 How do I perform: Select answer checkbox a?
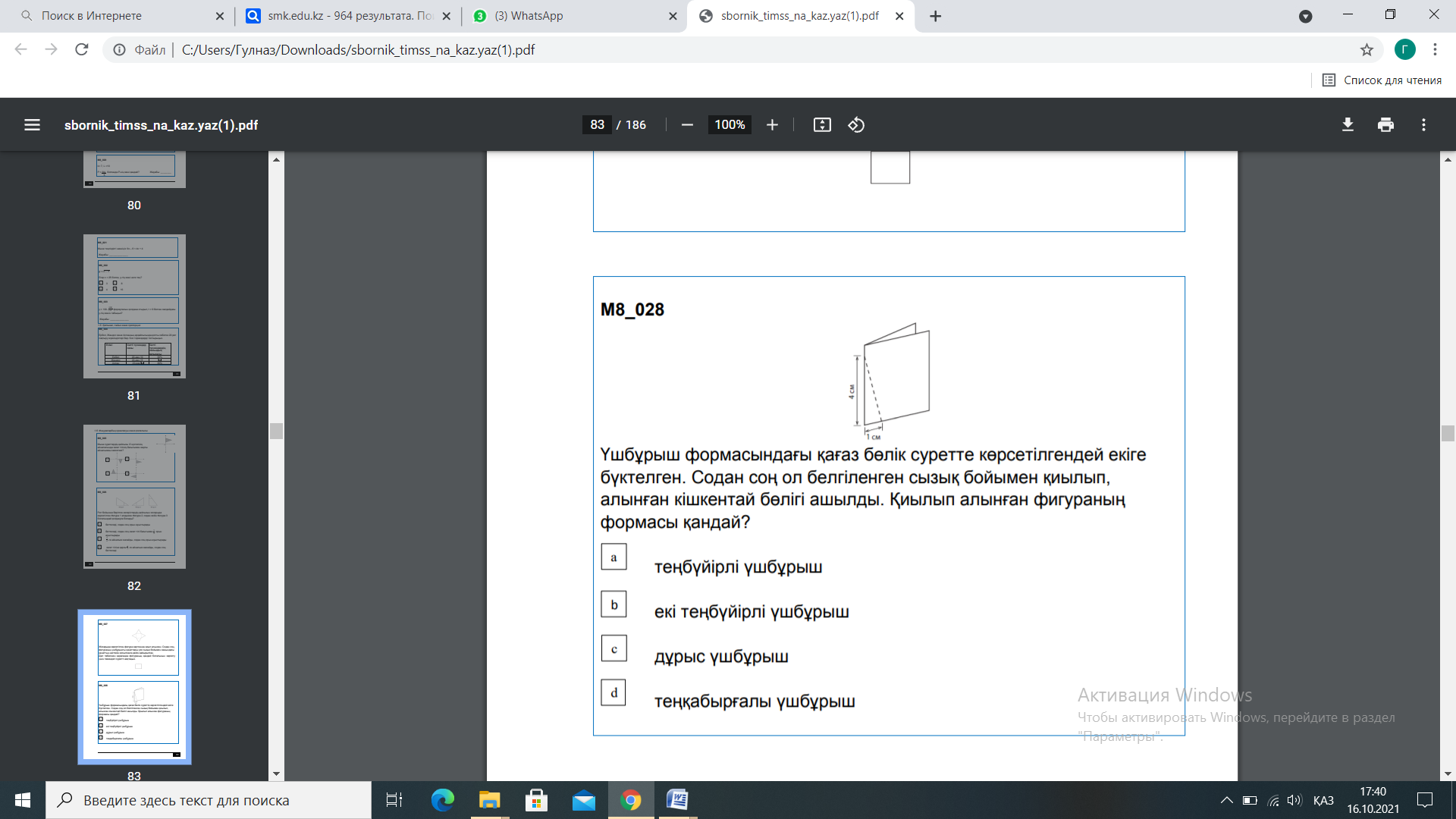pos(613,557)
